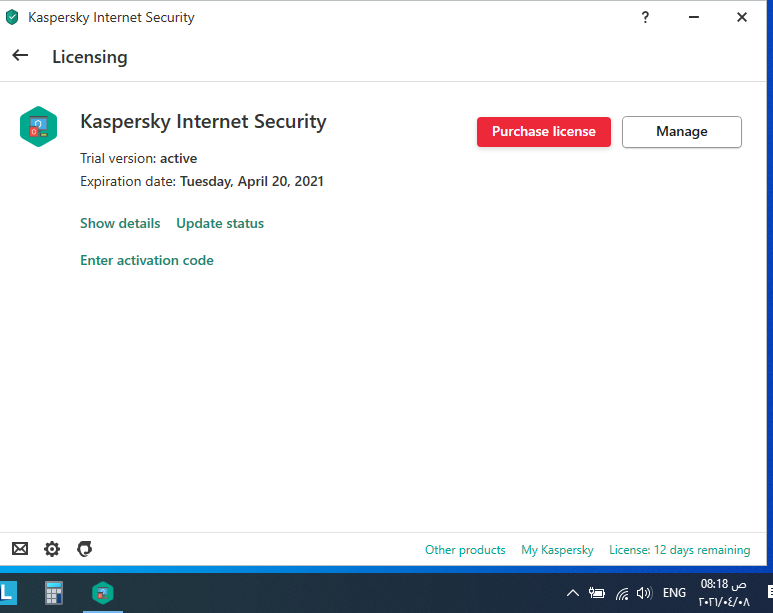Open the Calculator icon in taskbar

coord(54,593)
